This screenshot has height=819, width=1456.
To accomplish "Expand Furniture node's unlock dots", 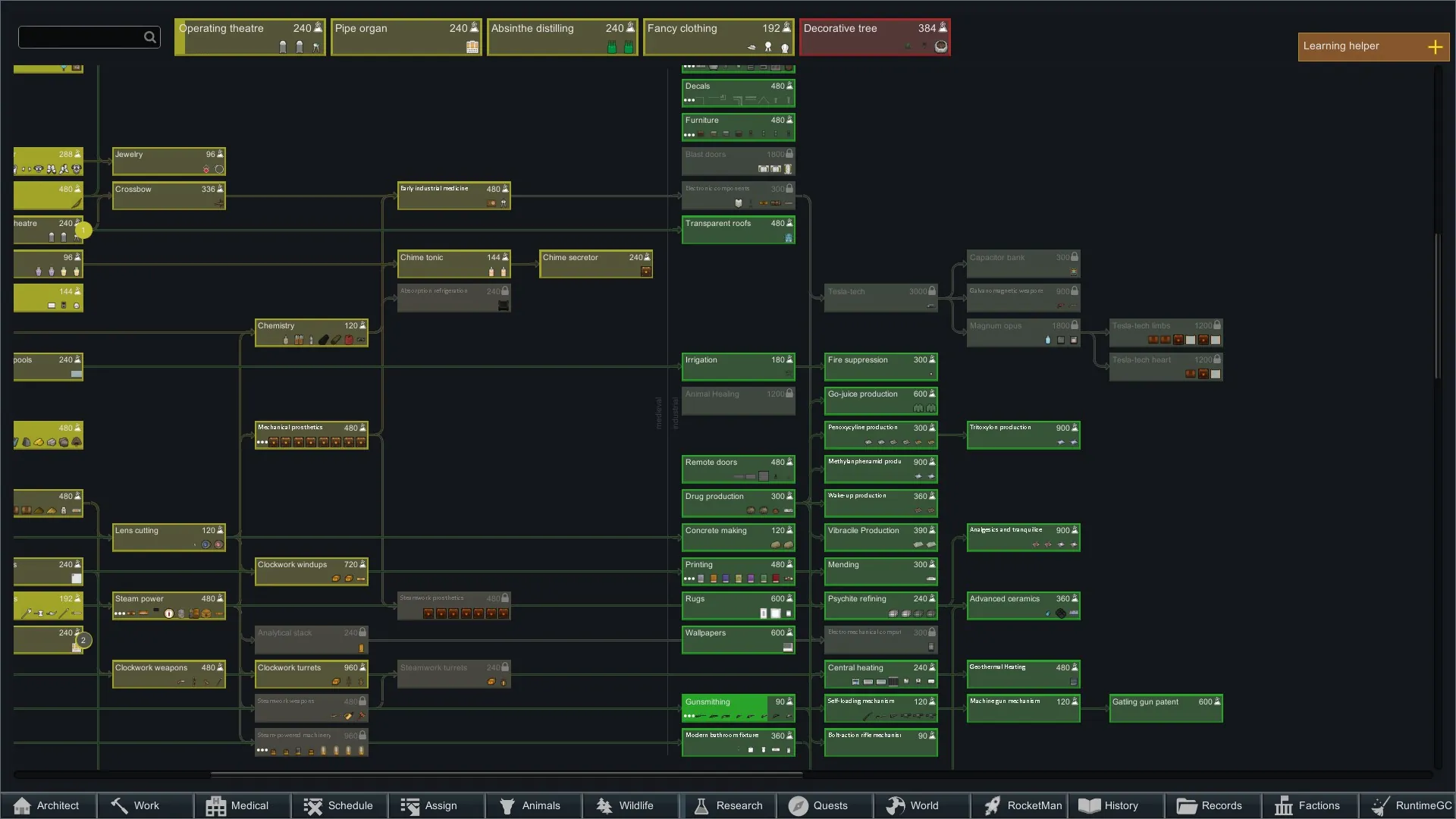I will coord(689,135).
